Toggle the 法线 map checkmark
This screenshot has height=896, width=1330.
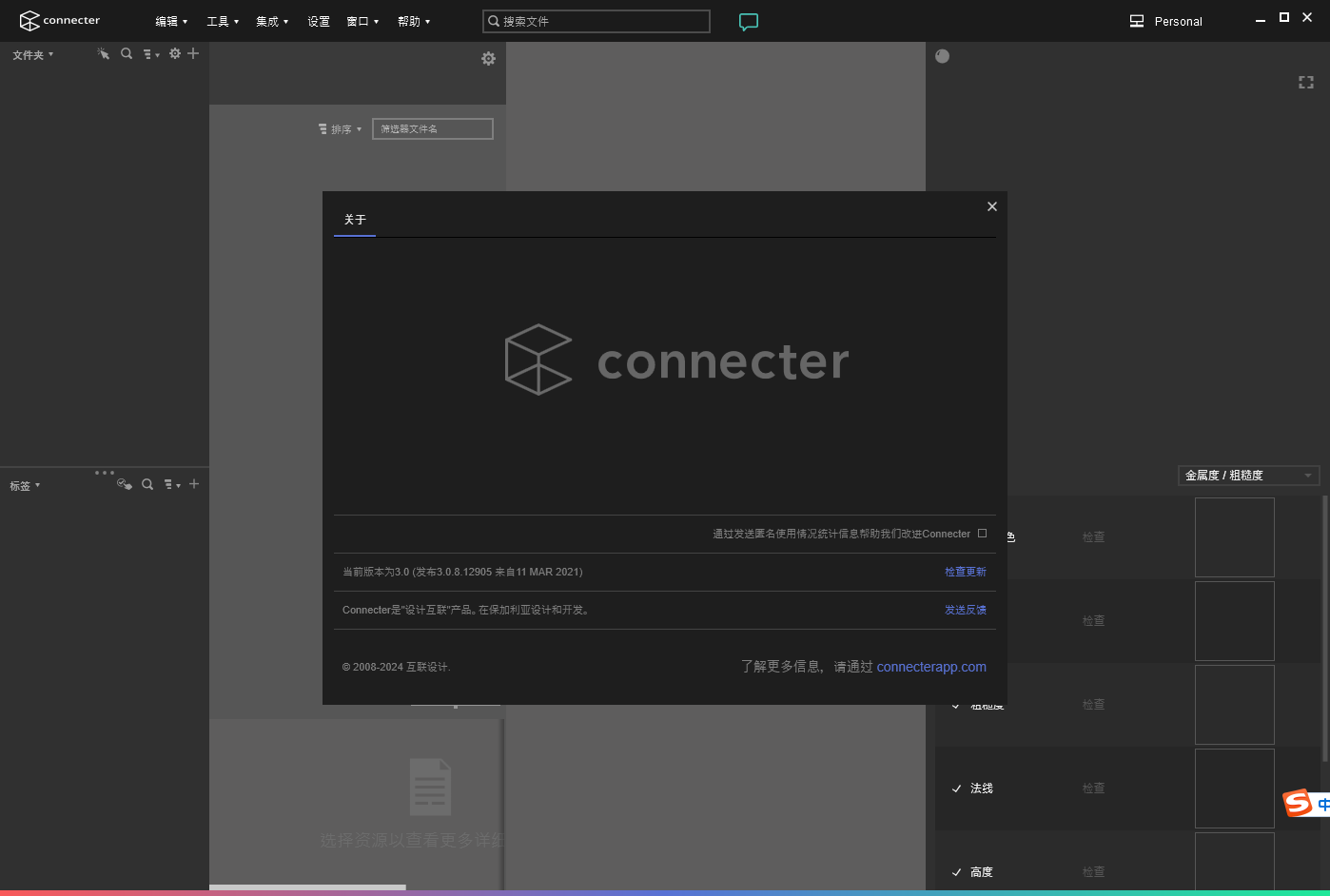(x=956, y=789)
